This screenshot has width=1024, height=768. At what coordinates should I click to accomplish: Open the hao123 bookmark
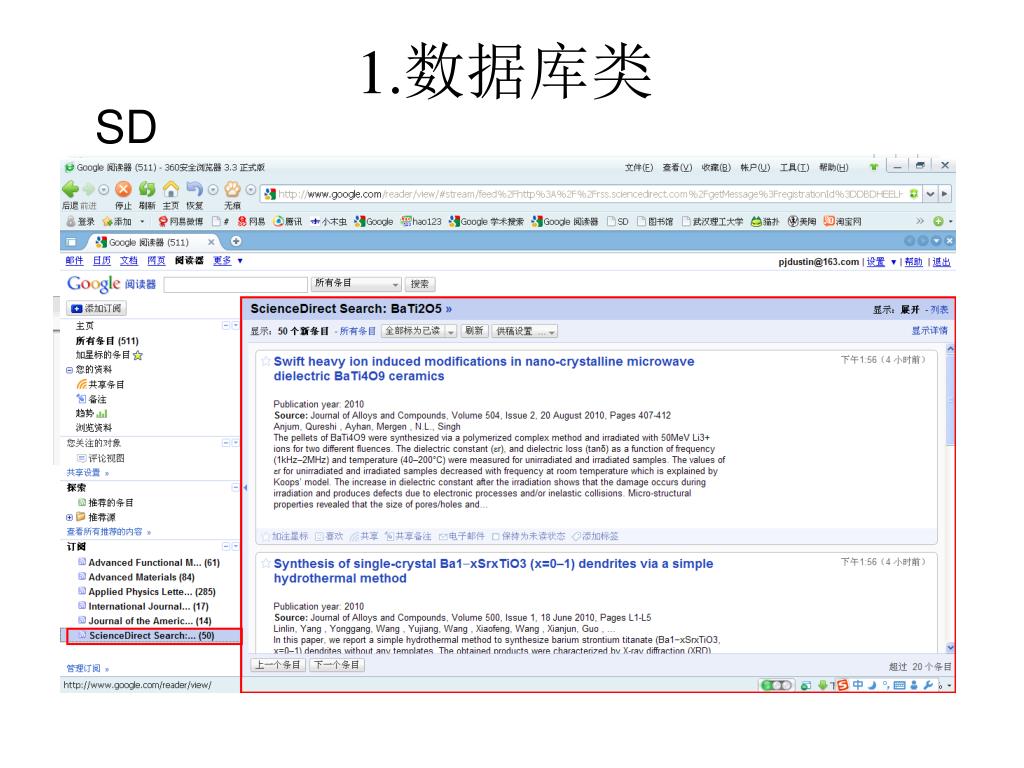pyautogui.click(x=421, y=221)
